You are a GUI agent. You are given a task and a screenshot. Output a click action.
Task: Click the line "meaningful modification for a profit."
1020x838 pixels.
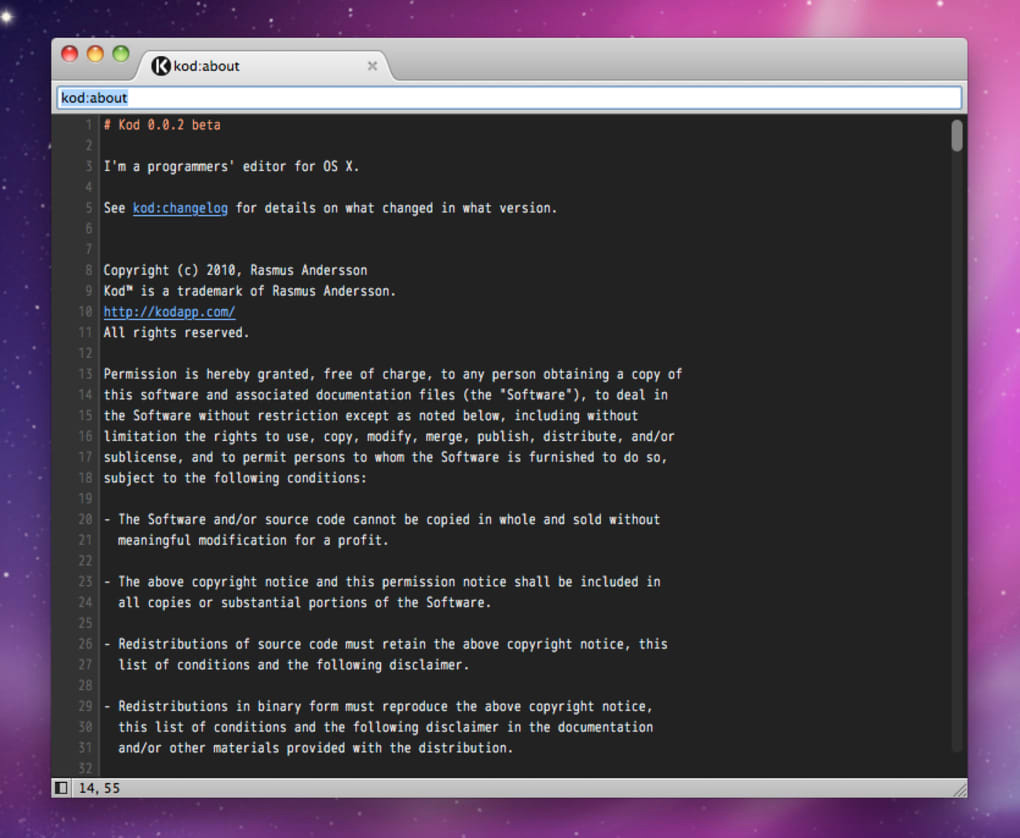tap(253, 540)
